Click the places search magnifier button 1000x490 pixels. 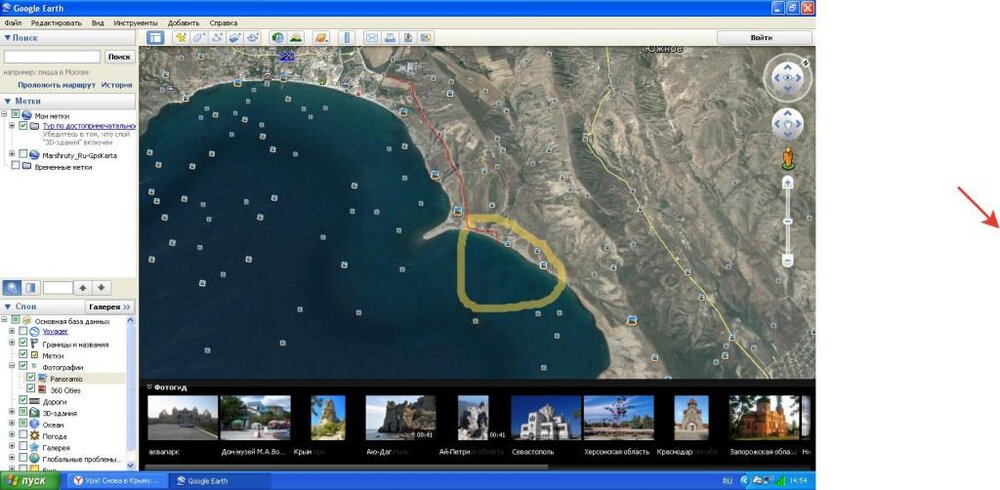13,288
